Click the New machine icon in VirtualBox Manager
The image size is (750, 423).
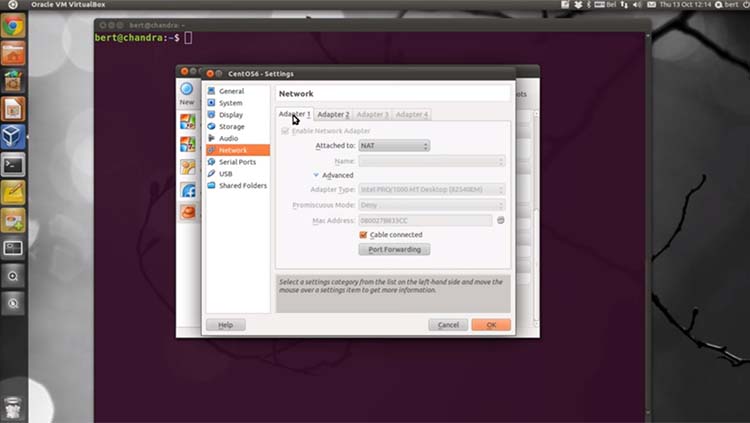pos(187,94)
